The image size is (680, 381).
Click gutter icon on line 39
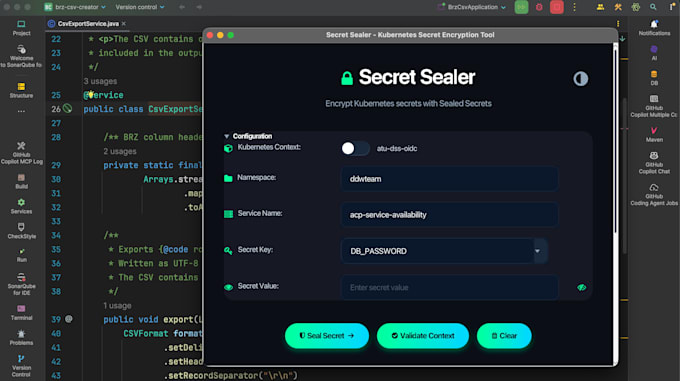[69, 319]
